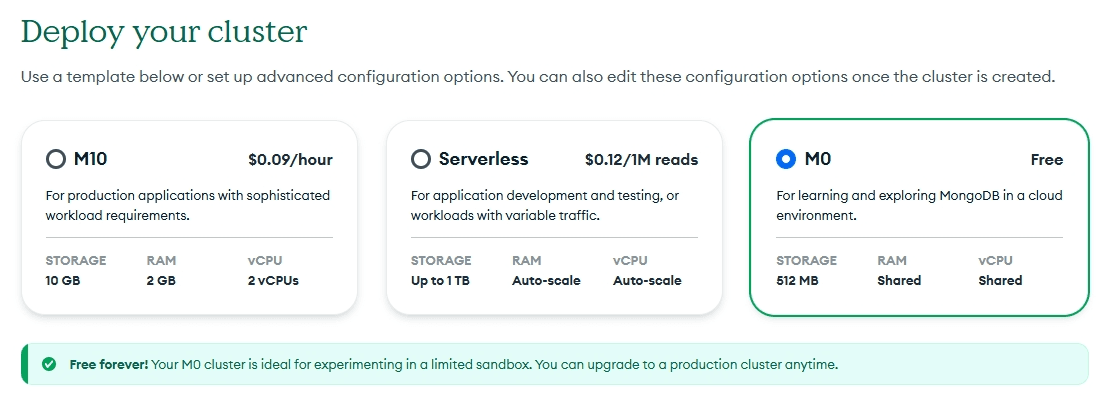Click the $0.09/hour price label

pyautogui.click(x=290, y=160)
